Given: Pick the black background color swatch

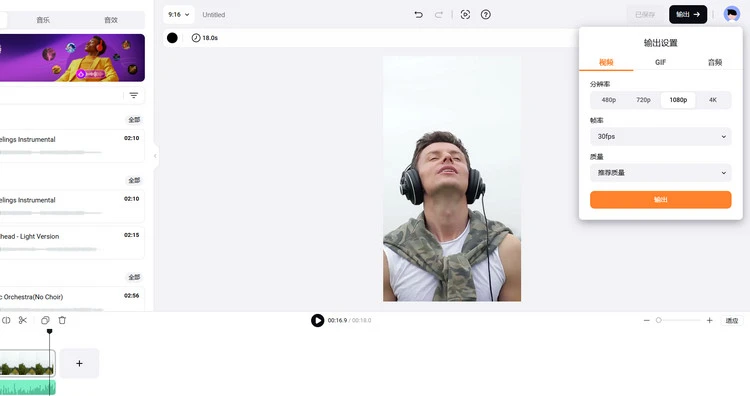Looking at the screenshot, I should click(x=172, y=38).
